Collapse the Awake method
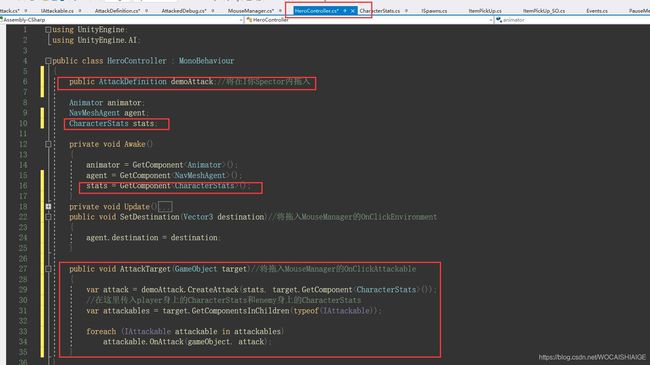The height and width of the screenshot is (365, 650). [48, 144]
